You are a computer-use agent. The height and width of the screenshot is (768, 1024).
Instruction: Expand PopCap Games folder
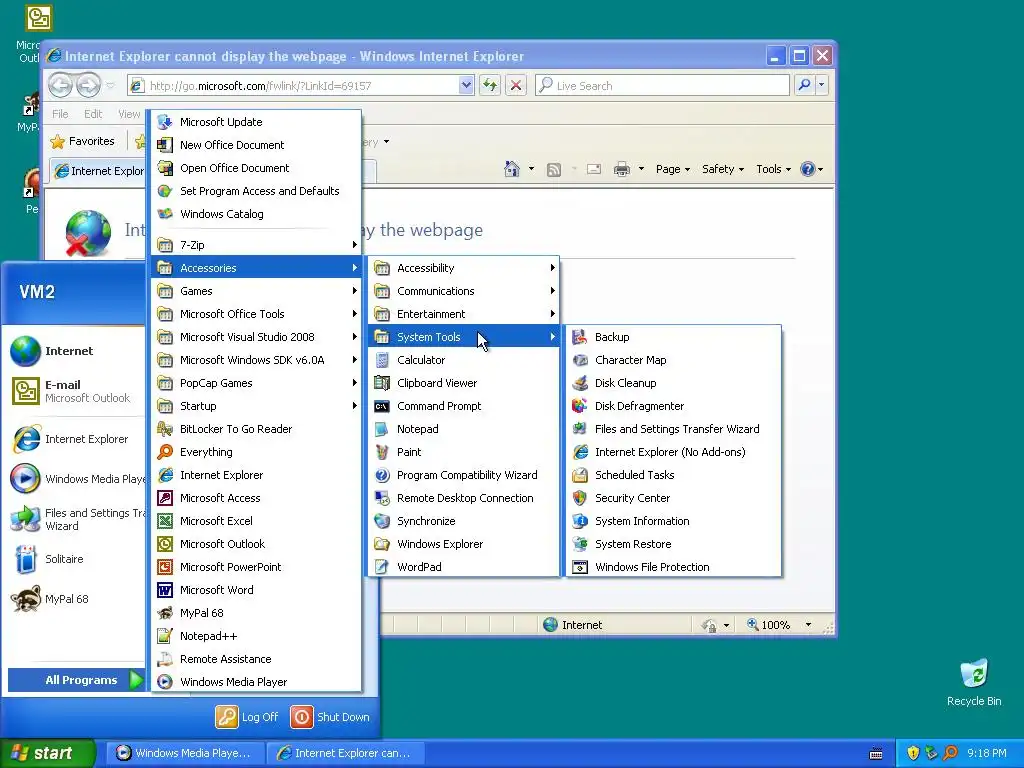(x=256, y=383)
